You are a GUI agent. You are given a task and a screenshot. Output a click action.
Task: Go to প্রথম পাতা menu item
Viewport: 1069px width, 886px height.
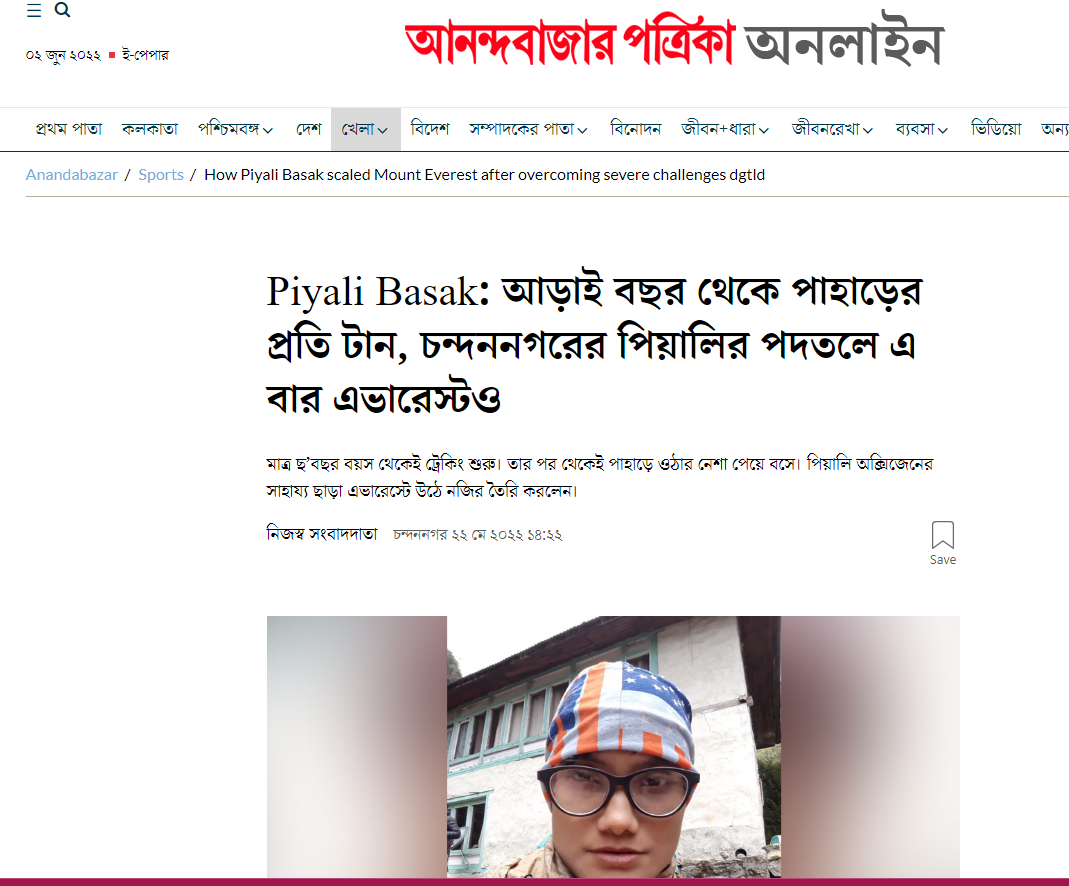69,129
